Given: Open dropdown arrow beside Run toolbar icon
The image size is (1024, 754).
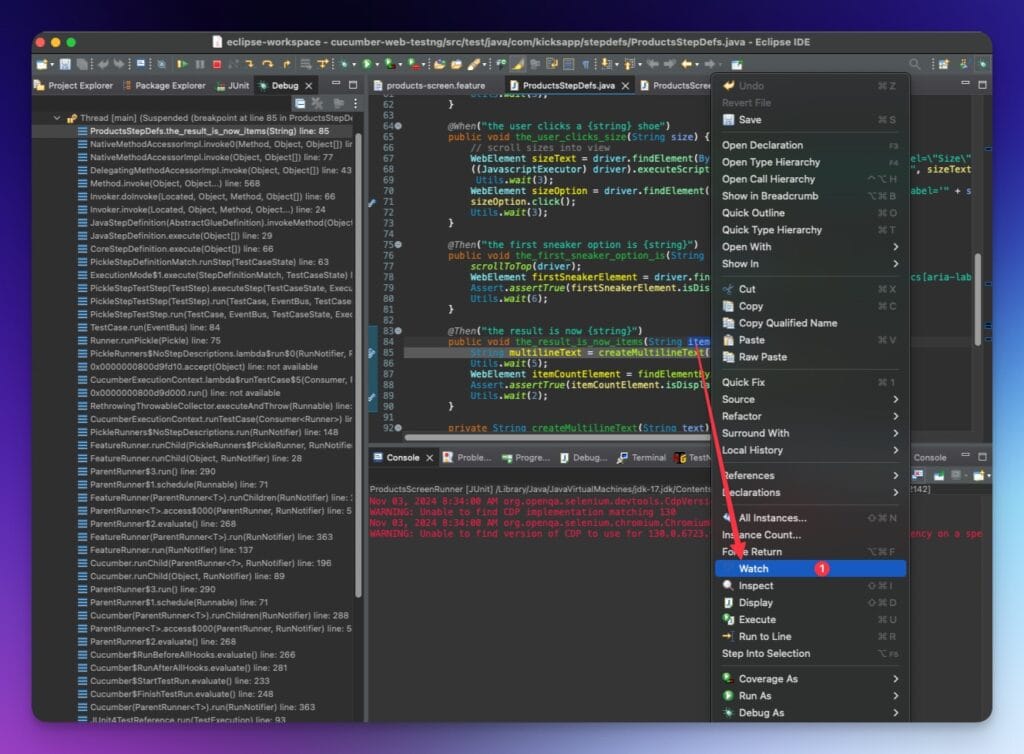Looking at the screenshot, I should [377, 65].
